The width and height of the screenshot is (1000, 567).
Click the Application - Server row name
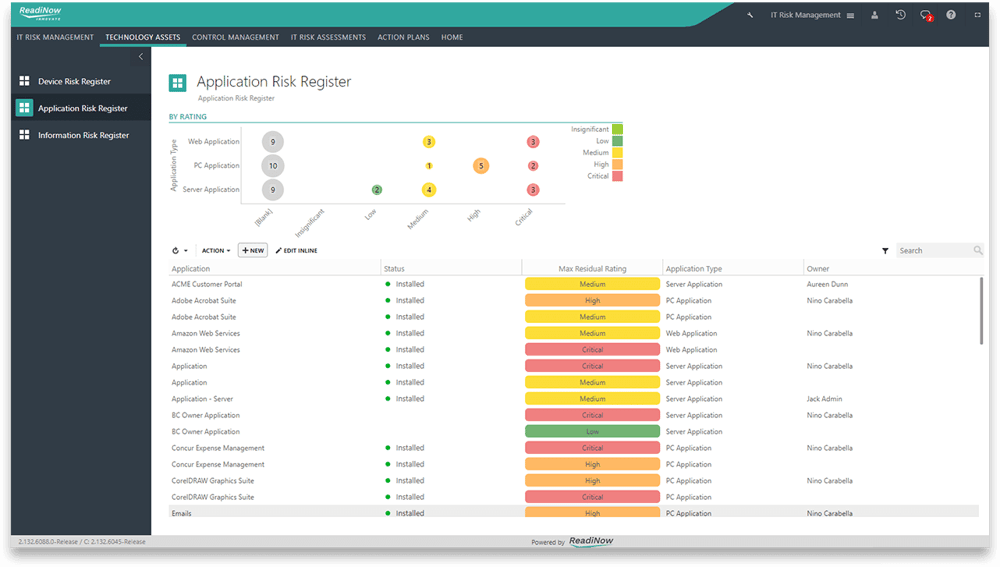202,399
